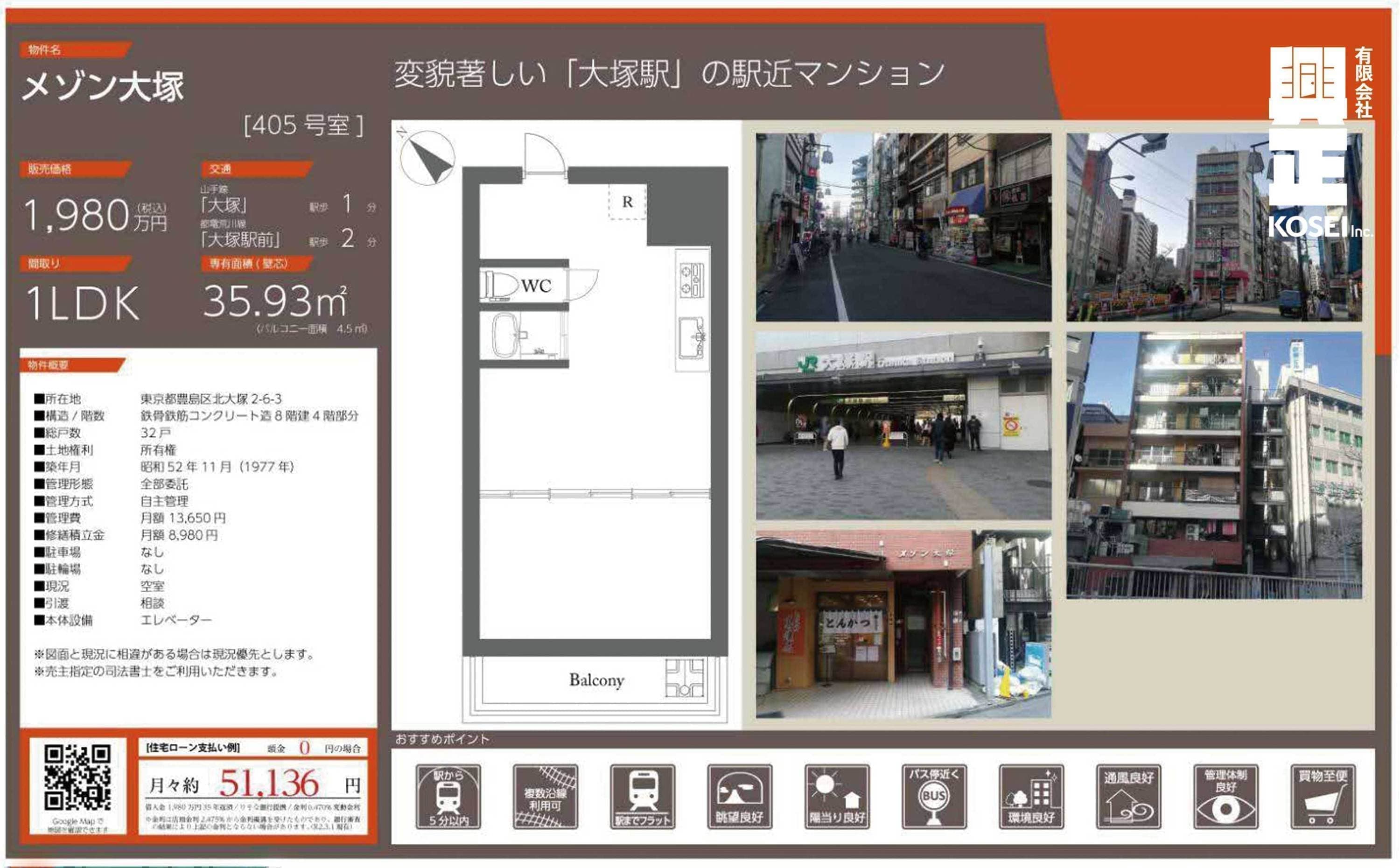Click the north compass on floor plan
The height and width of the screenshot is (868, 1400).
click(427, 158)
